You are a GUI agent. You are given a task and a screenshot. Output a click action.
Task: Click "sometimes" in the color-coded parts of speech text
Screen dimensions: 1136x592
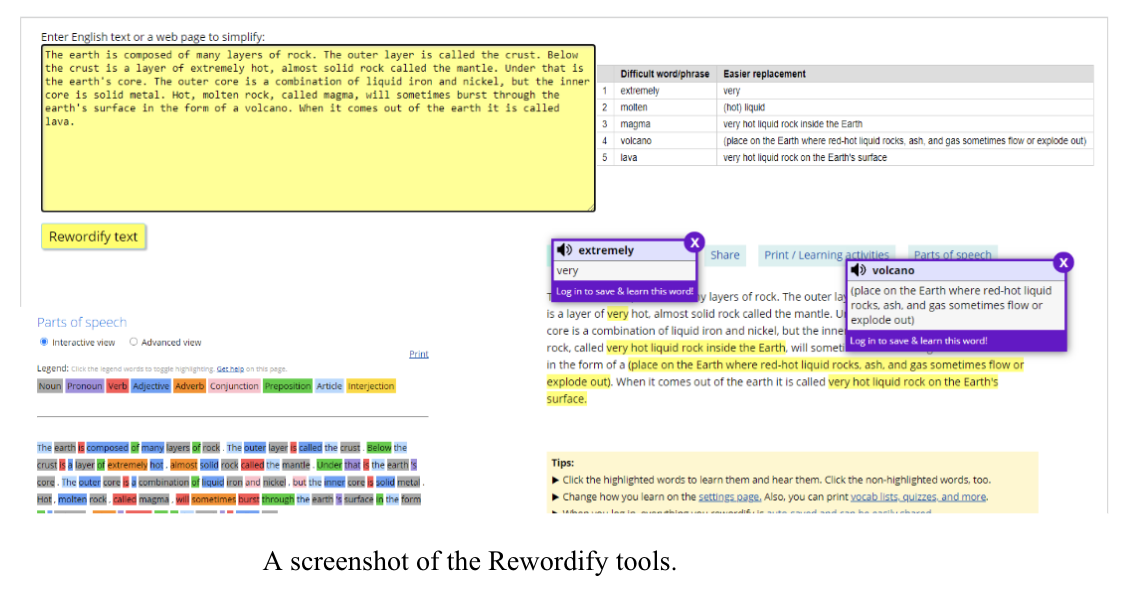point(214,500)
